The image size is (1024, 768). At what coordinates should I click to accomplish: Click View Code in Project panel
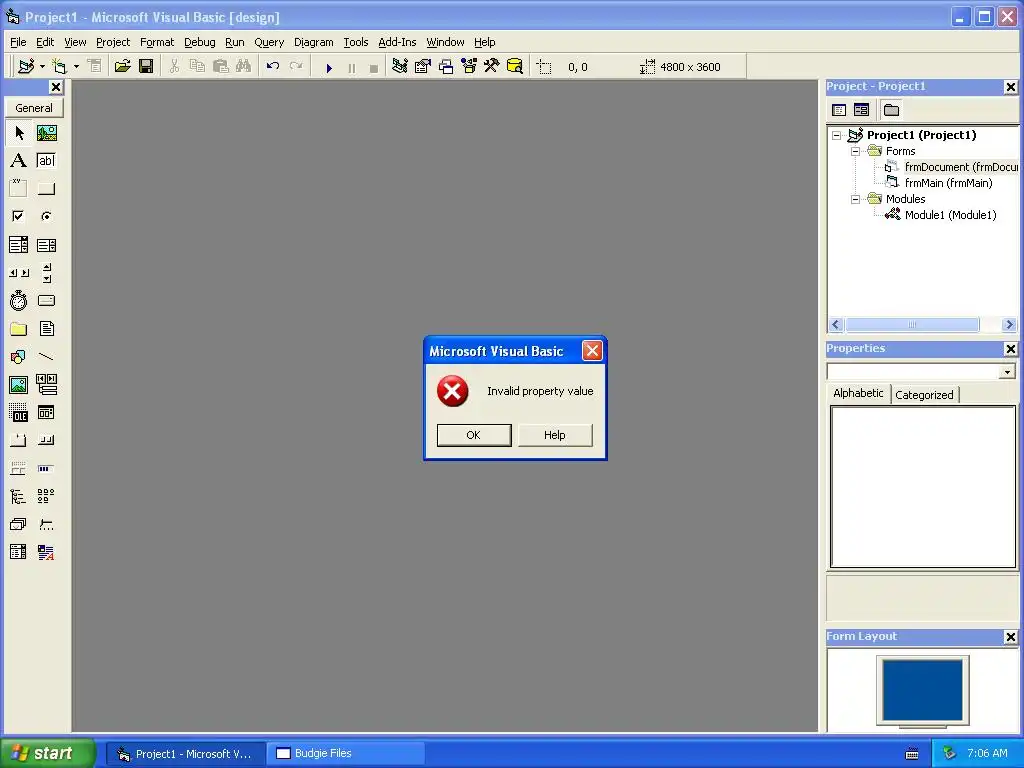tap(839, 110)
